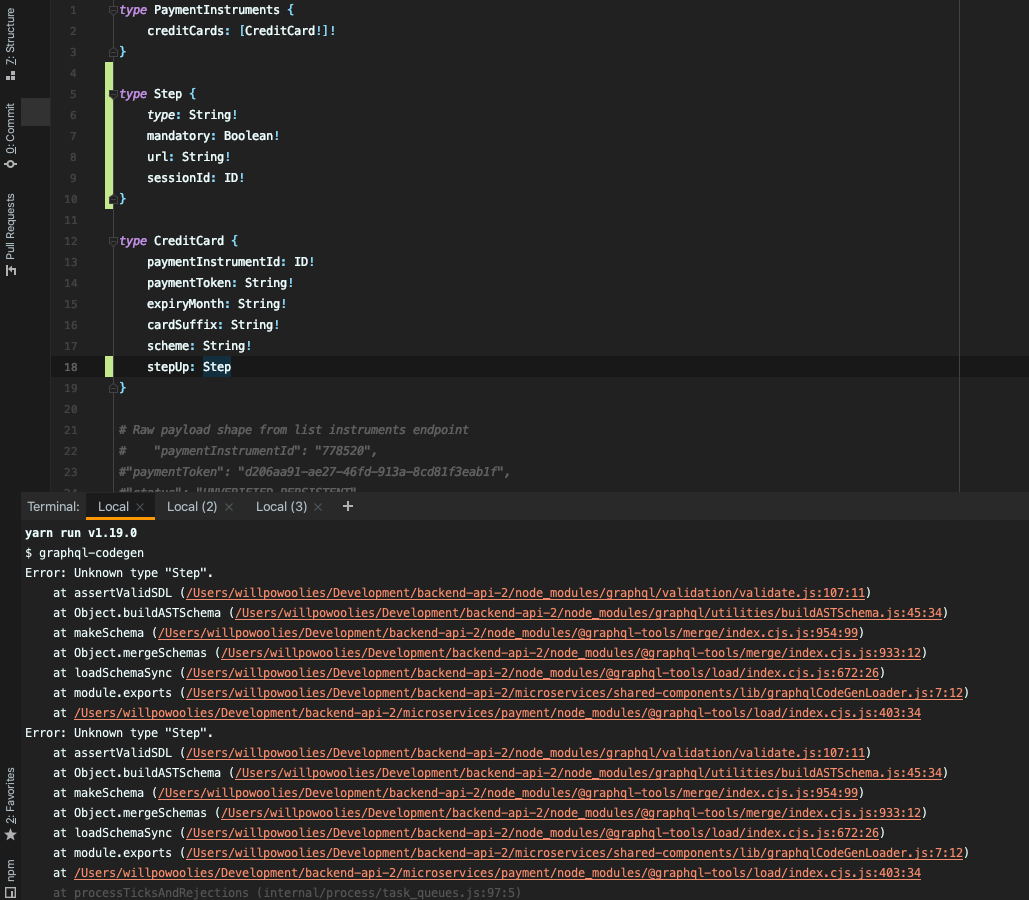Close the Local (2) terminal tab
1029x900 pixels.
[228, 506]
